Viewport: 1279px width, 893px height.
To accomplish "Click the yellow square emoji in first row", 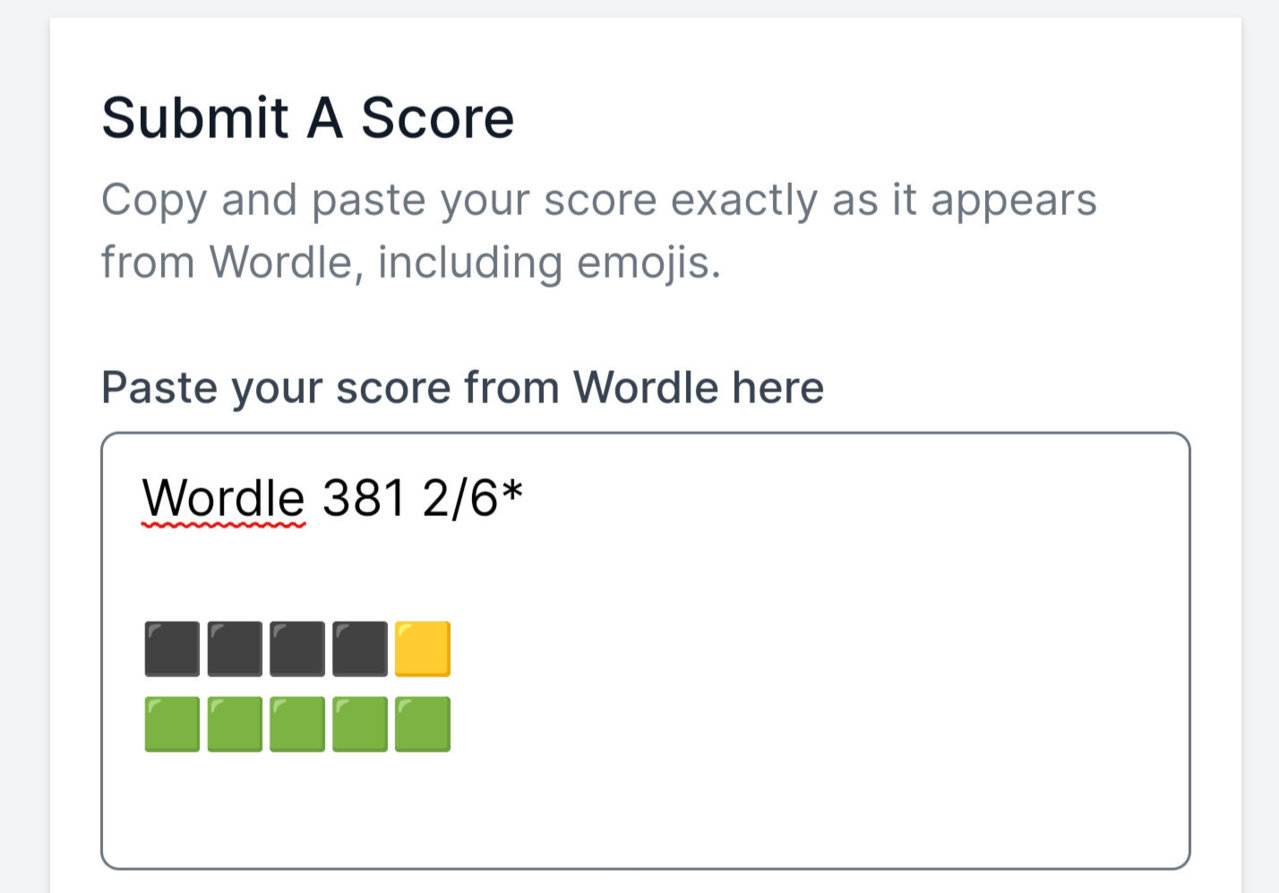I will coord(422,648).
